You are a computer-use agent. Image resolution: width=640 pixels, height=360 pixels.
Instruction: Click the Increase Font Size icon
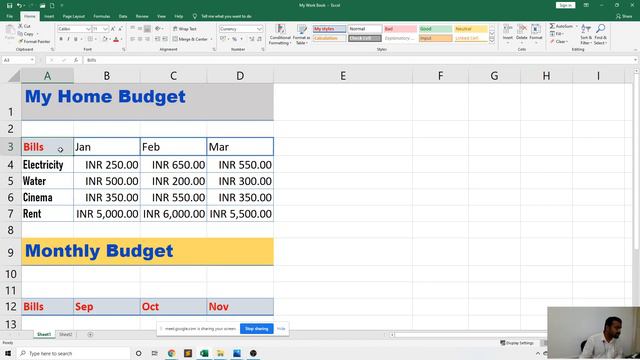click(x=113, y=29)
